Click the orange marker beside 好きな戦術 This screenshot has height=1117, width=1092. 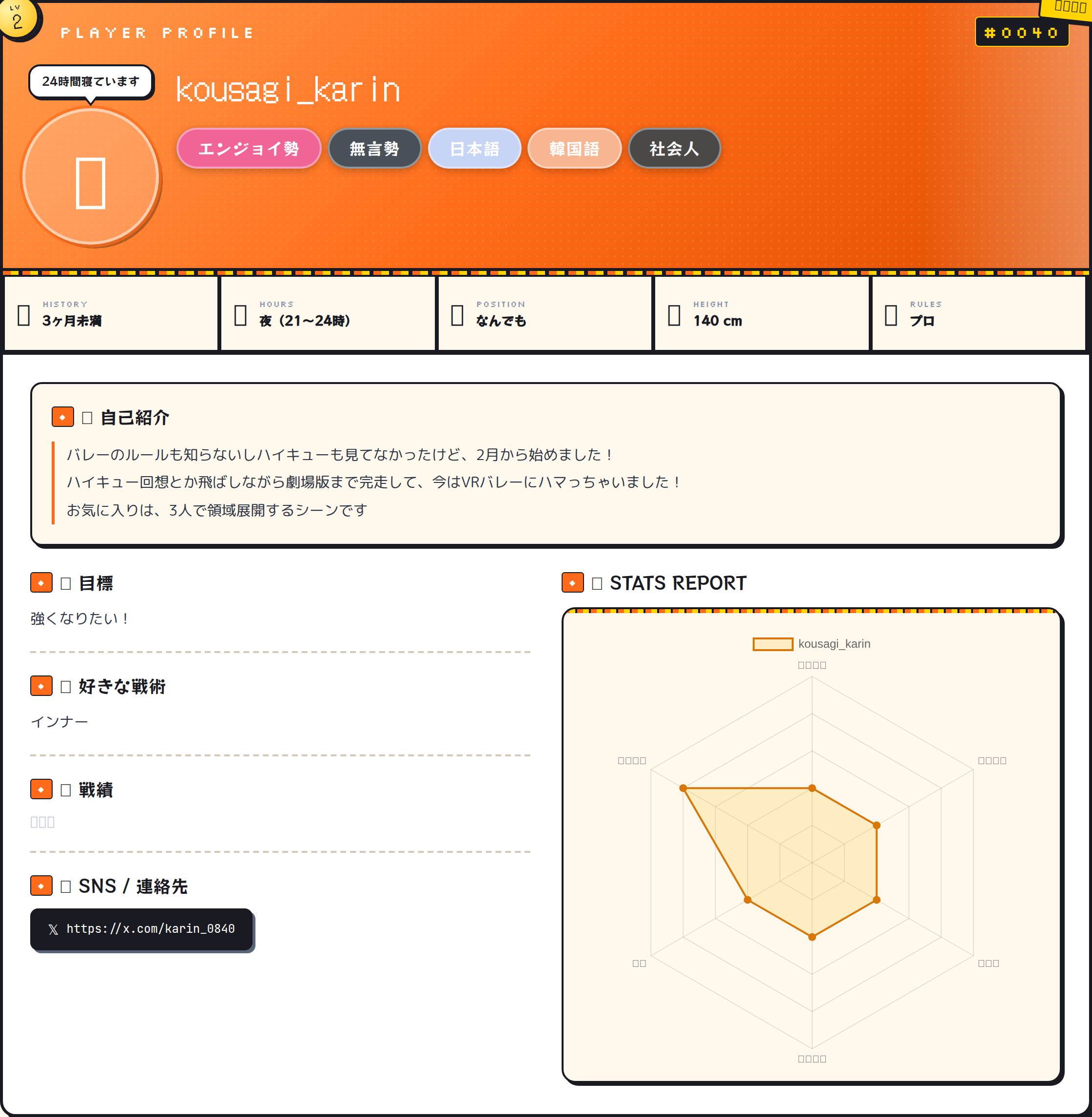click(x=41, y=686)
